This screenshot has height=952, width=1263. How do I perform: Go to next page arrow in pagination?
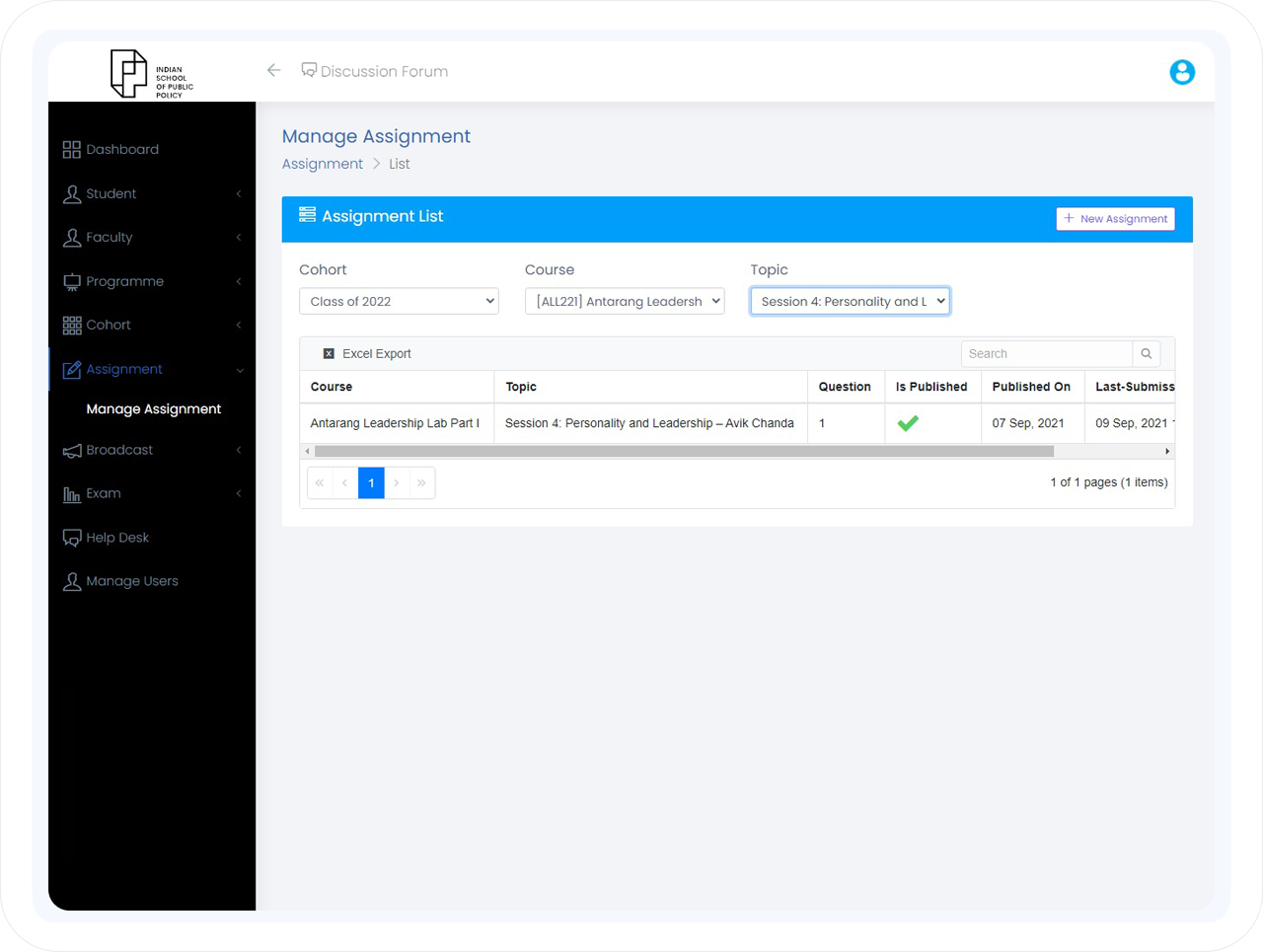coord(397,483)
